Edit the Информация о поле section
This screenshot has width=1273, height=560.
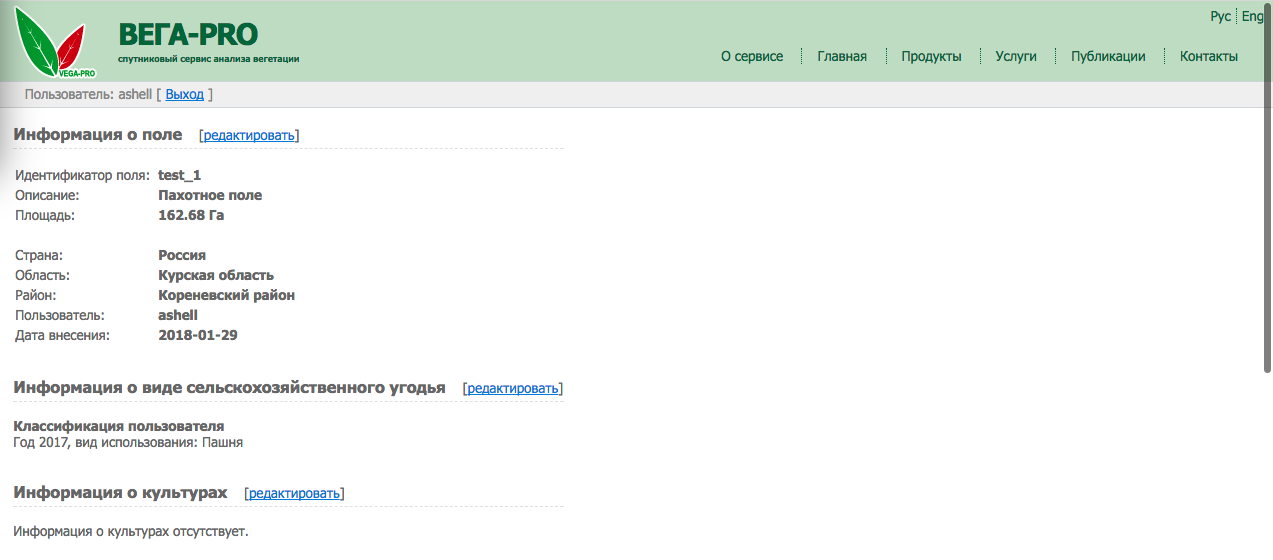pyautogui.click(x=249, y=135)
